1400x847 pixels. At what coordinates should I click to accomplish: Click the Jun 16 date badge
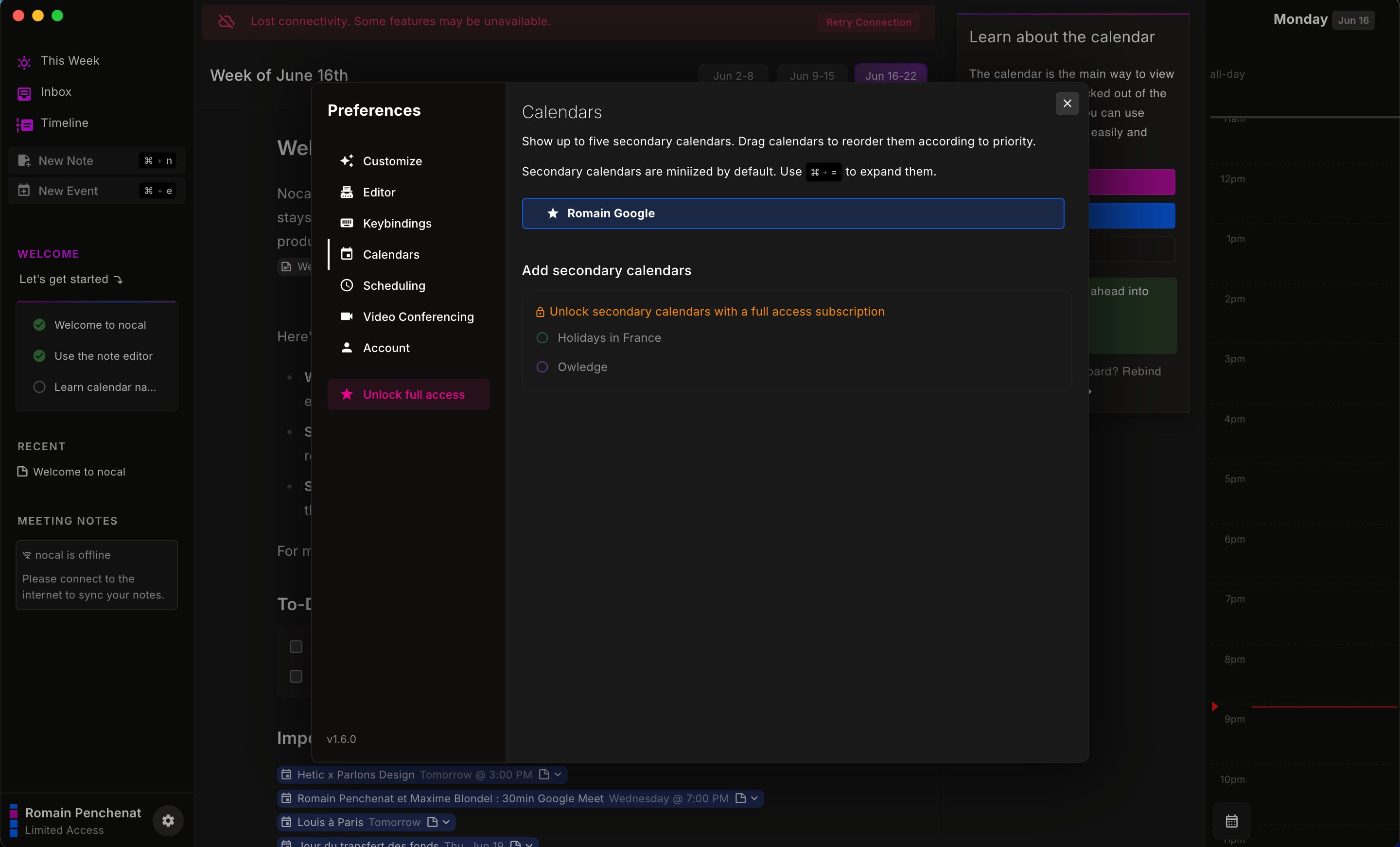1353,20
